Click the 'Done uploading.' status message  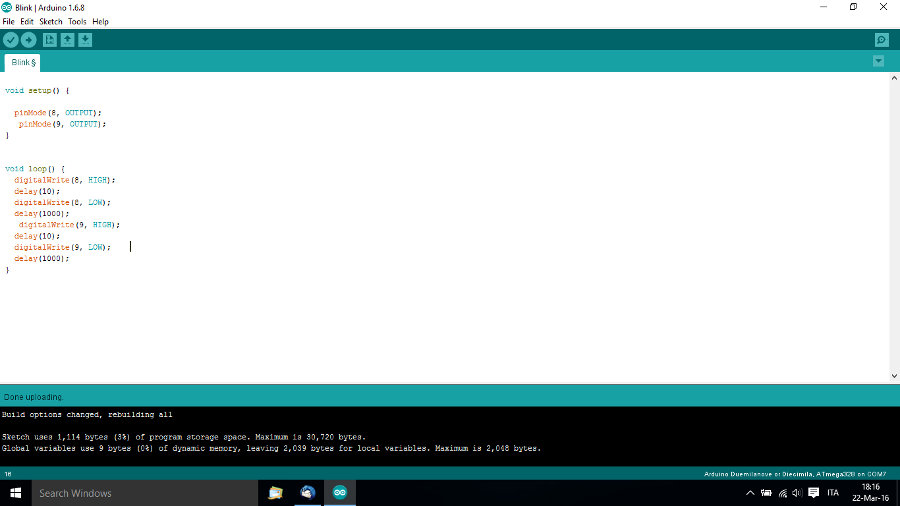[x=33, y=397]
